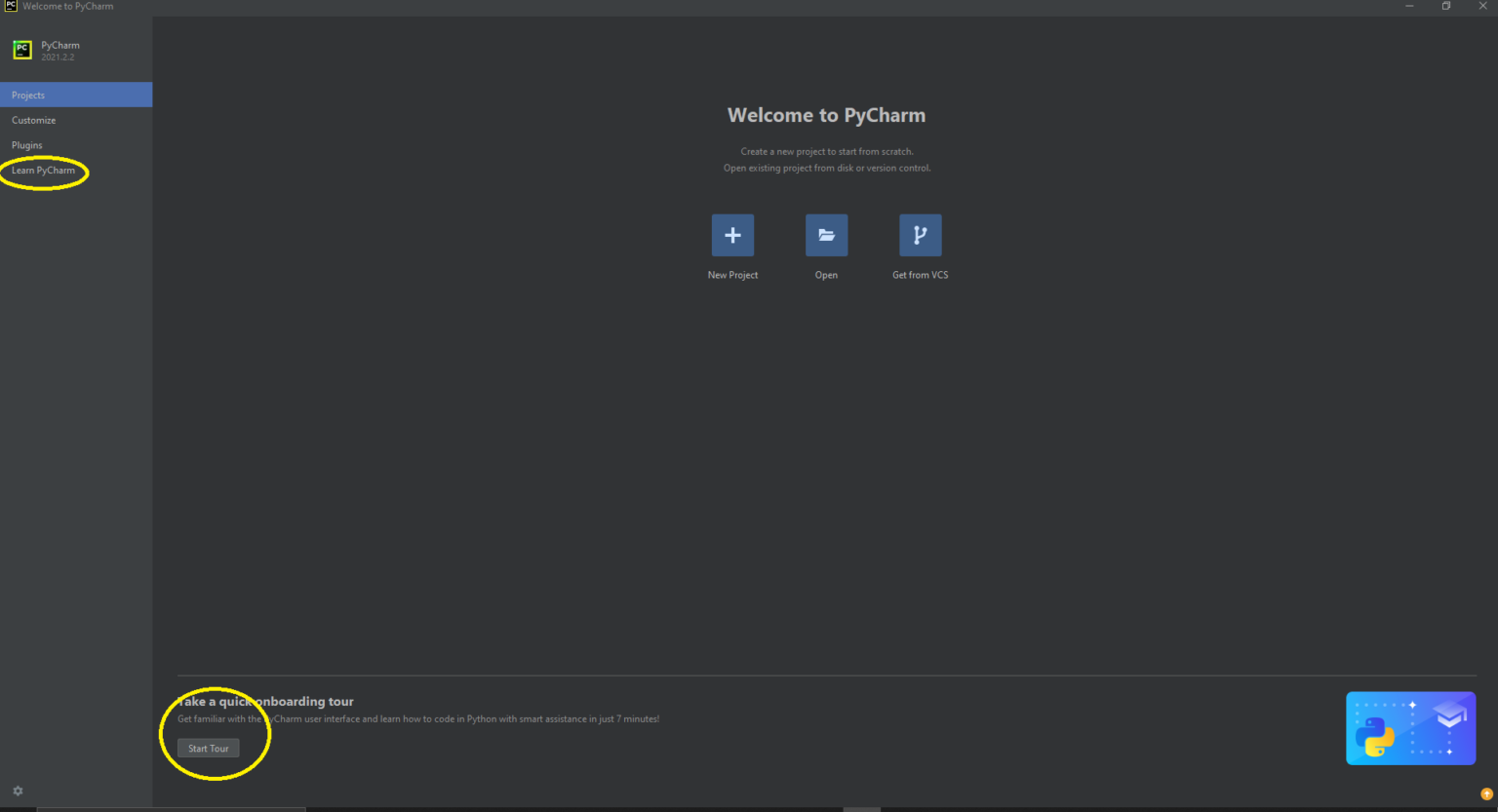The width and height of the screenshot is (1498, 812).
Task: Click the '2021.2.2' version text
Action: coord(58,58)
